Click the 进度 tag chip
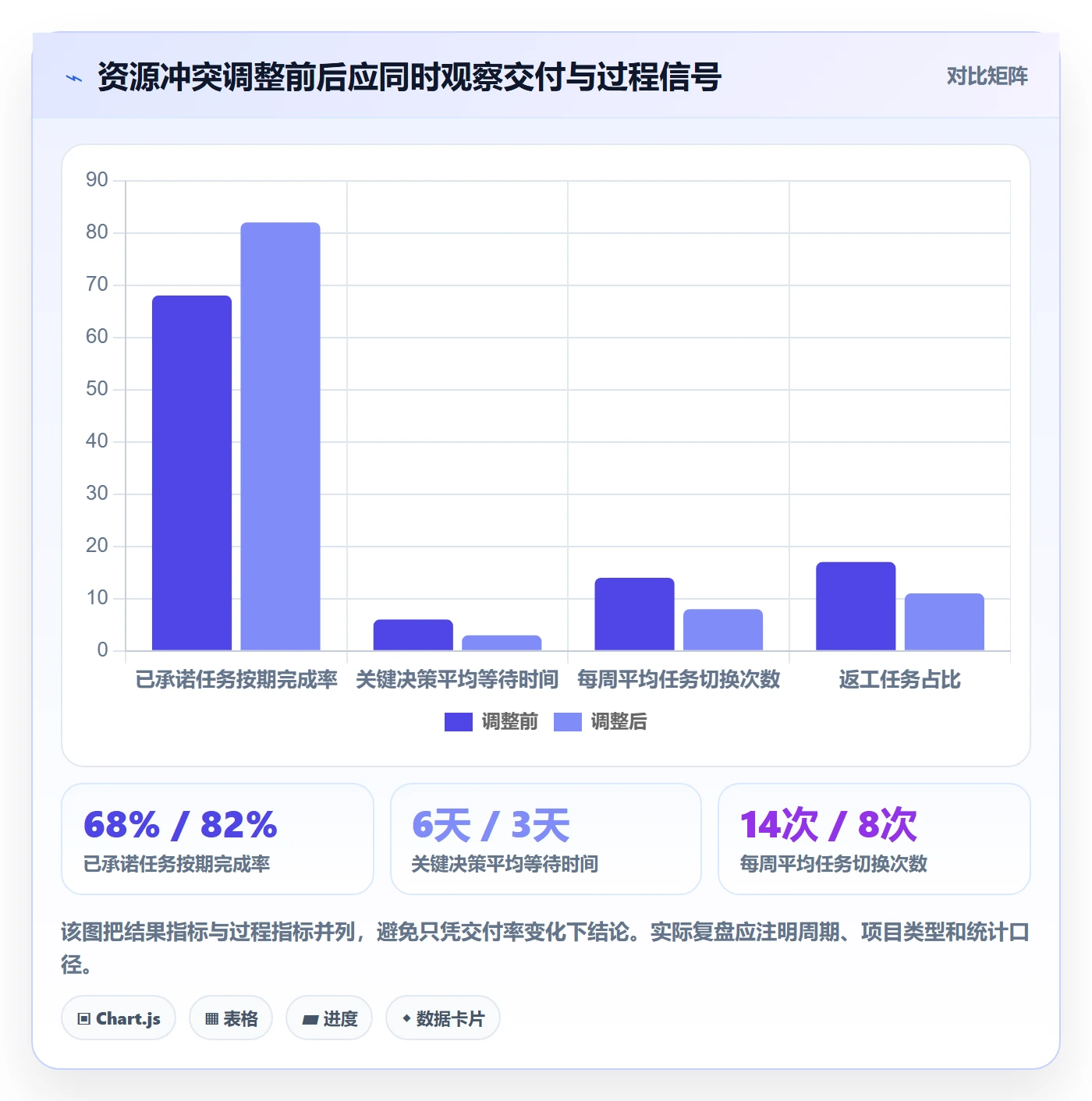 [329, 1018]
